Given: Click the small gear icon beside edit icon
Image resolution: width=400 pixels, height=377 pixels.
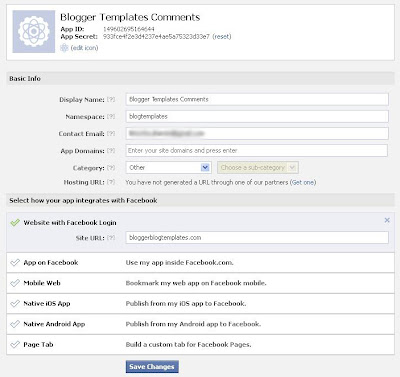Looking at the screenshot, I should (x=64, y=48).
